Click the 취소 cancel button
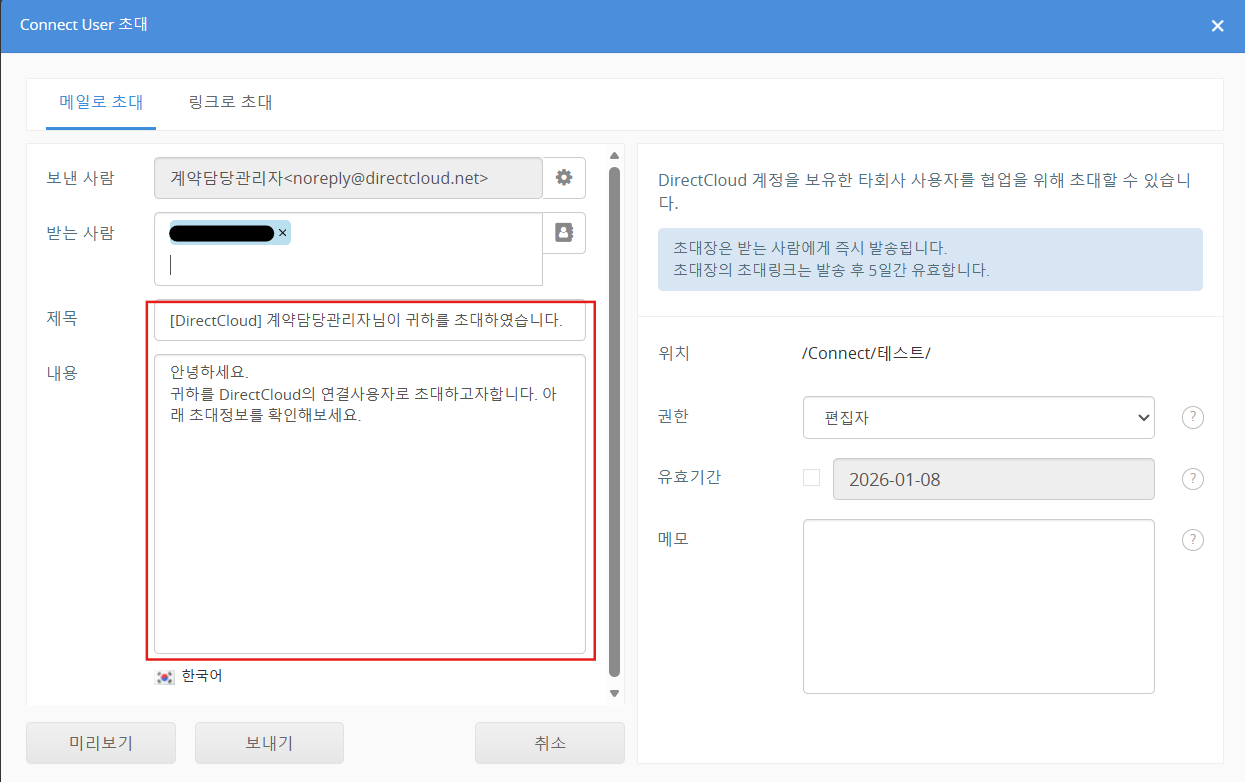1245x782 pixels. (x=549, y=743)
